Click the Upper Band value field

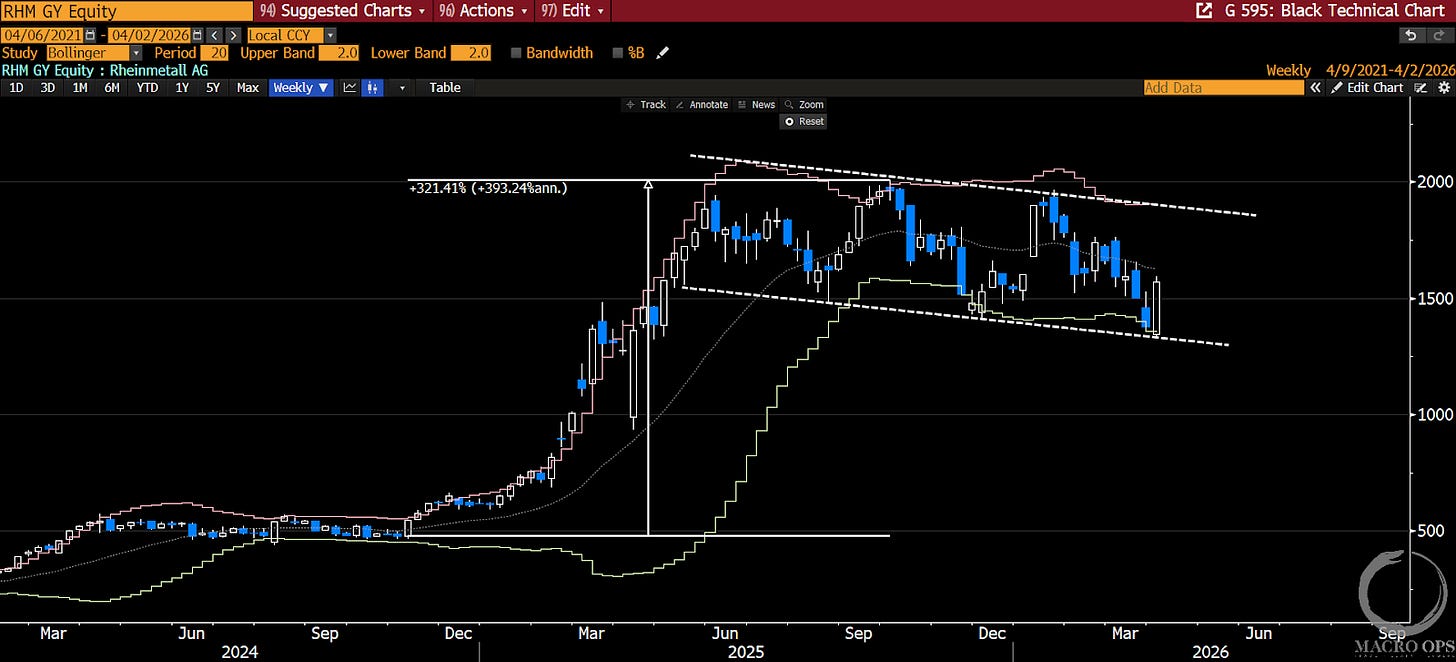coord(338,53)
